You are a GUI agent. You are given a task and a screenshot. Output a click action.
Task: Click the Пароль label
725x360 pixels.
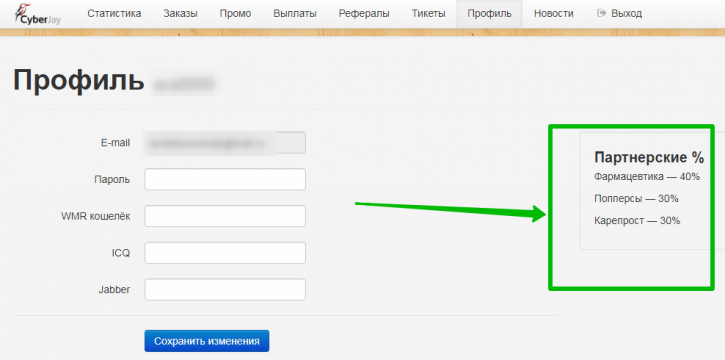point(112,179)
